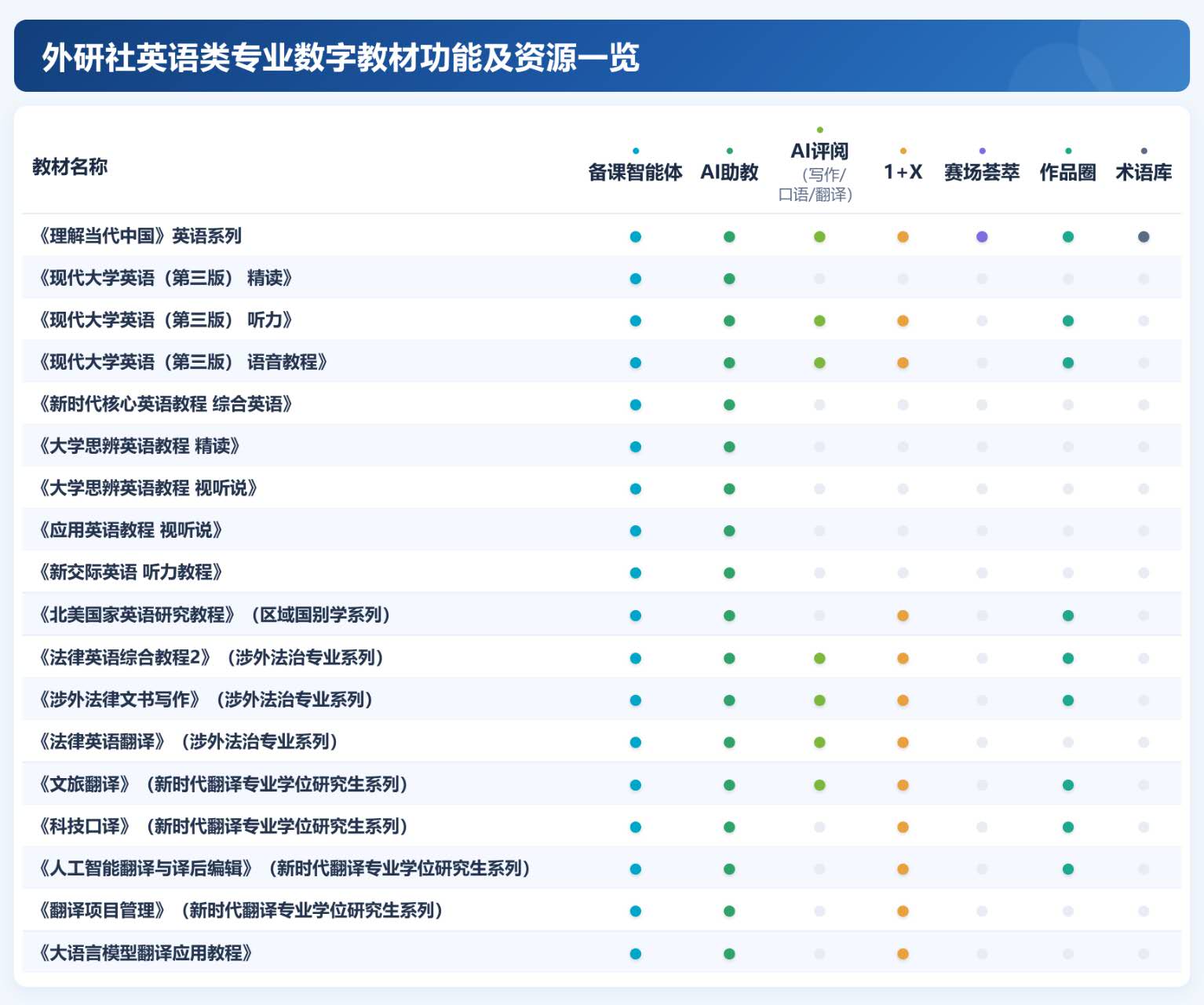Viewport: 1204px width, 1005px height.
Task: Click AI助教 dot for 现代大学英语 精读
Action: [729, 279]
